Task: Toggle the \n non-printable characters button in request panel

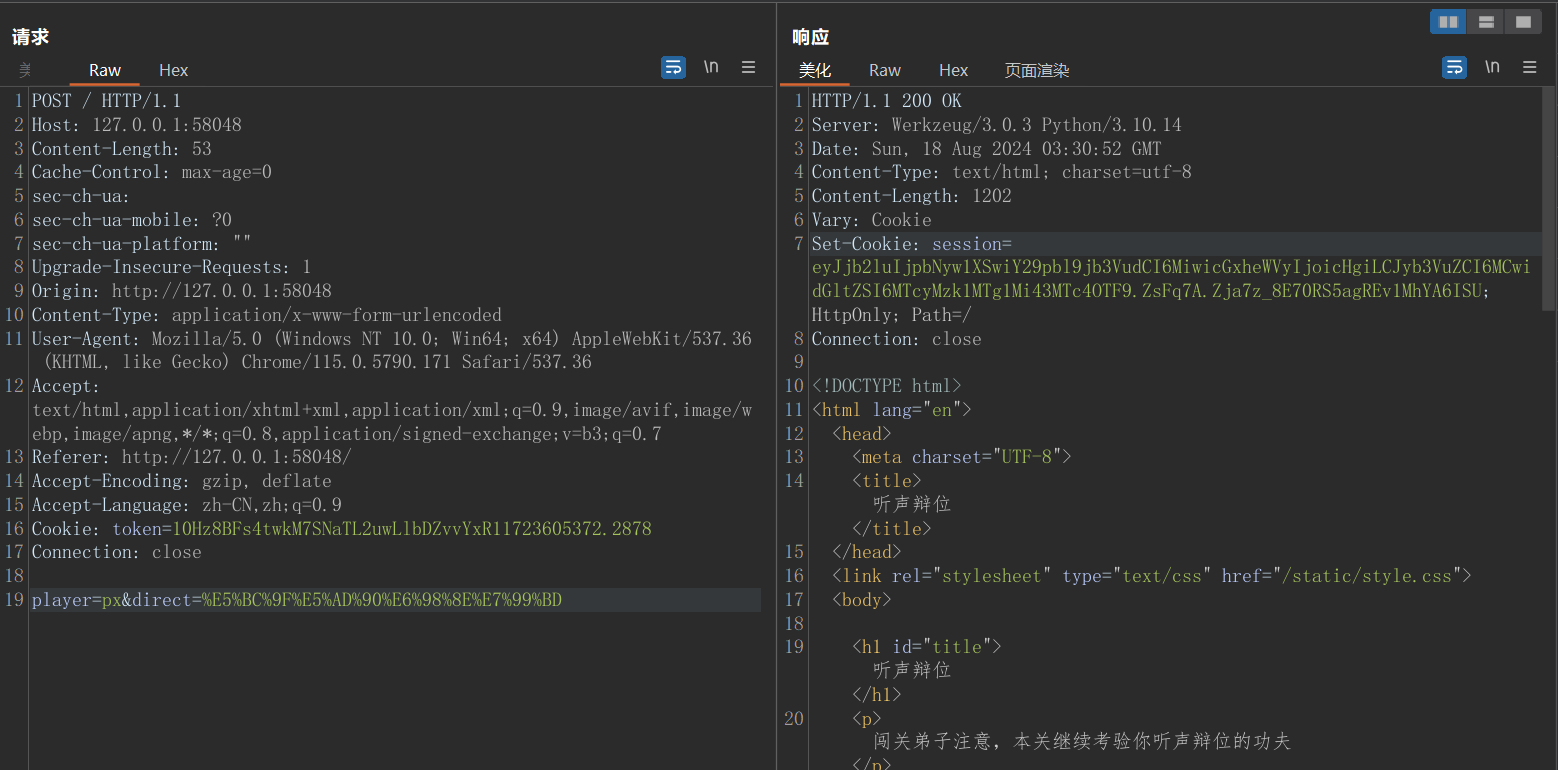Action: (711, 67)
